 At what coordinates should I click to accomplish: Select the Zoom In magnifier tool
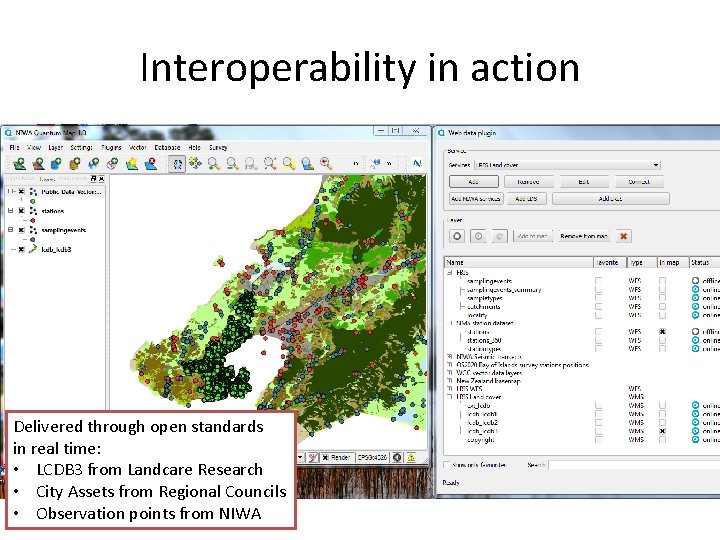214,163
